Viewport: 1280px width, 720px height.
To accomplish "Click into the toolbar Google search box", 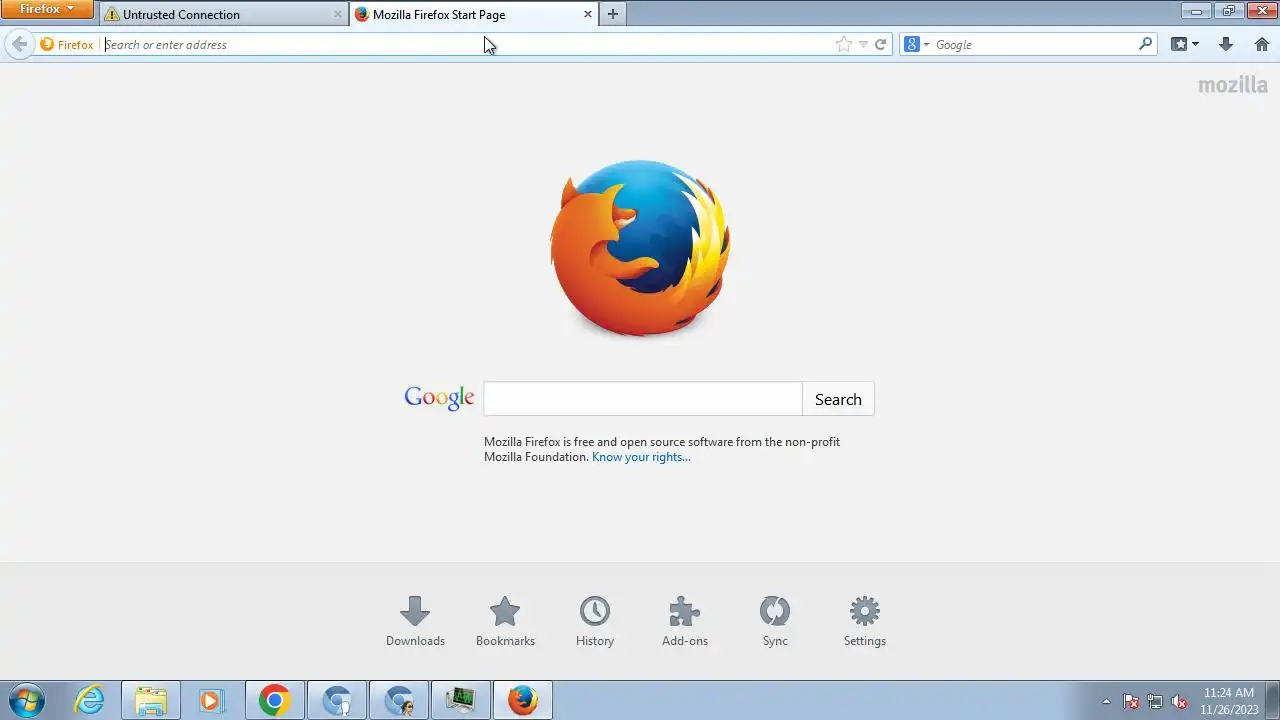I will (x=1035, y=44).
